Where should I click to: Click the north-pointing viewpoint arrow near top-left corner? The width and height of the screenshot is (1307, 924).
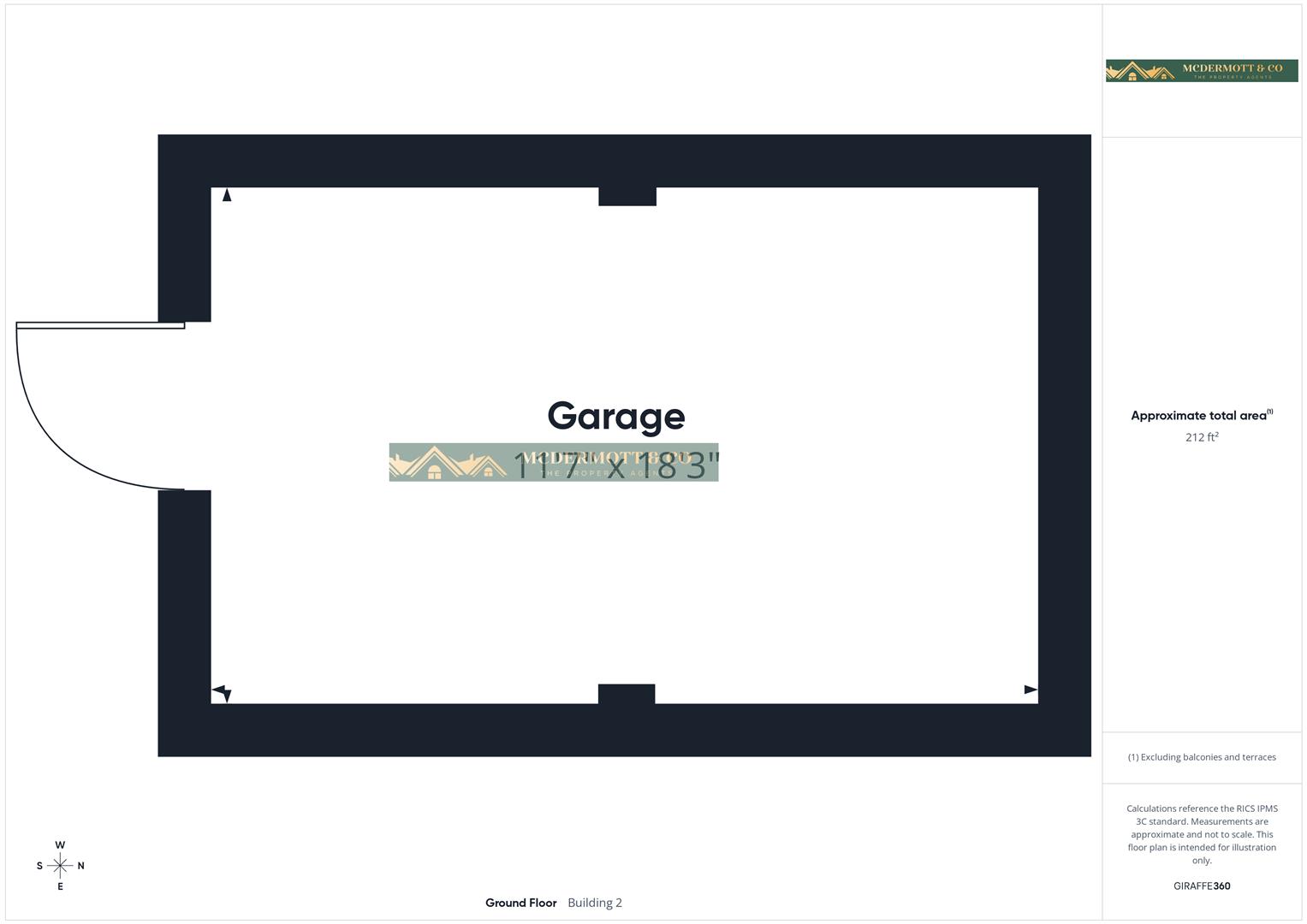click(227, 194)
